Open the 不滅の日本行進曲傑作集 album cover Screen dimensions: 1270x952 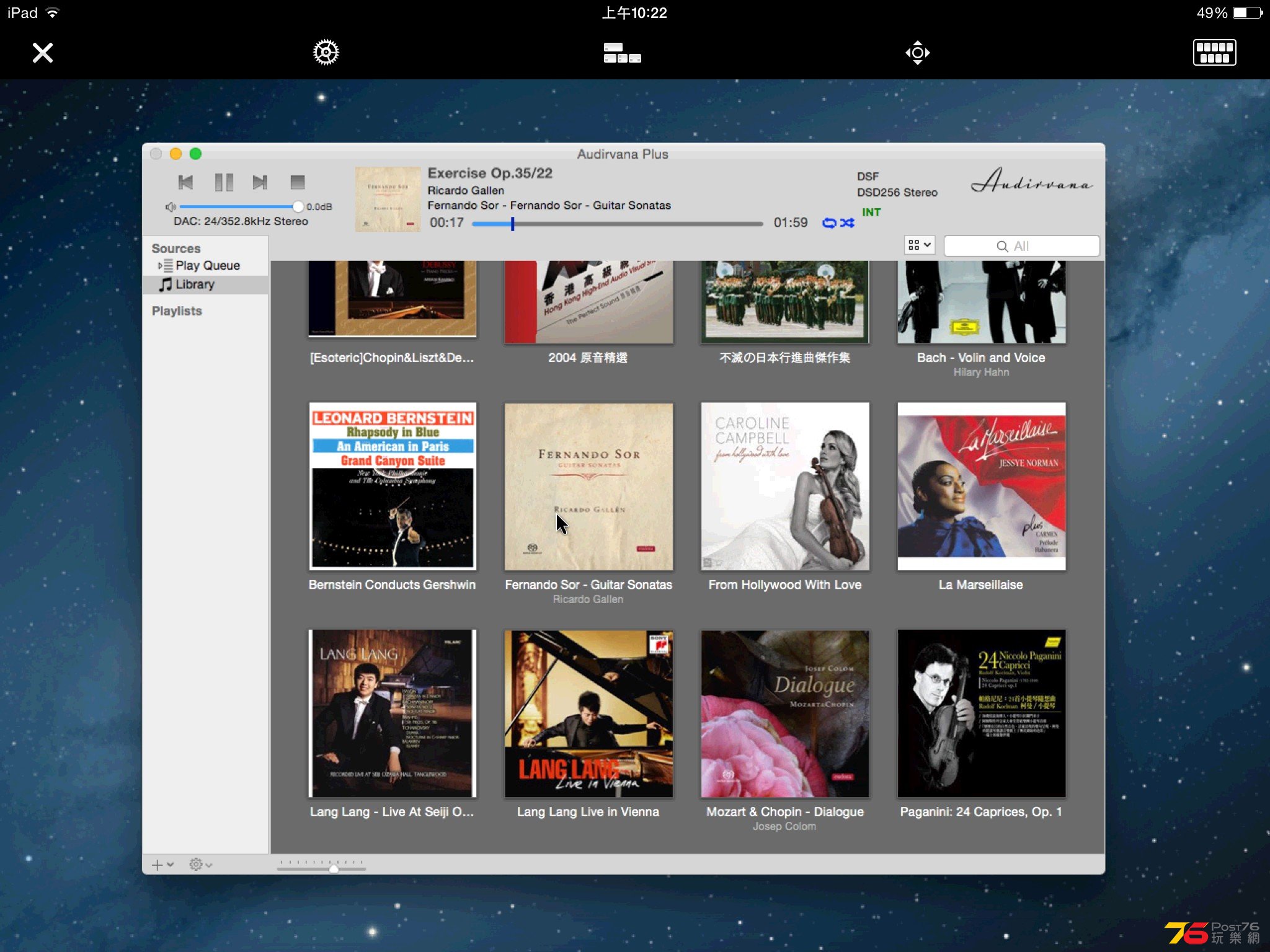click(x=785, y=302)
